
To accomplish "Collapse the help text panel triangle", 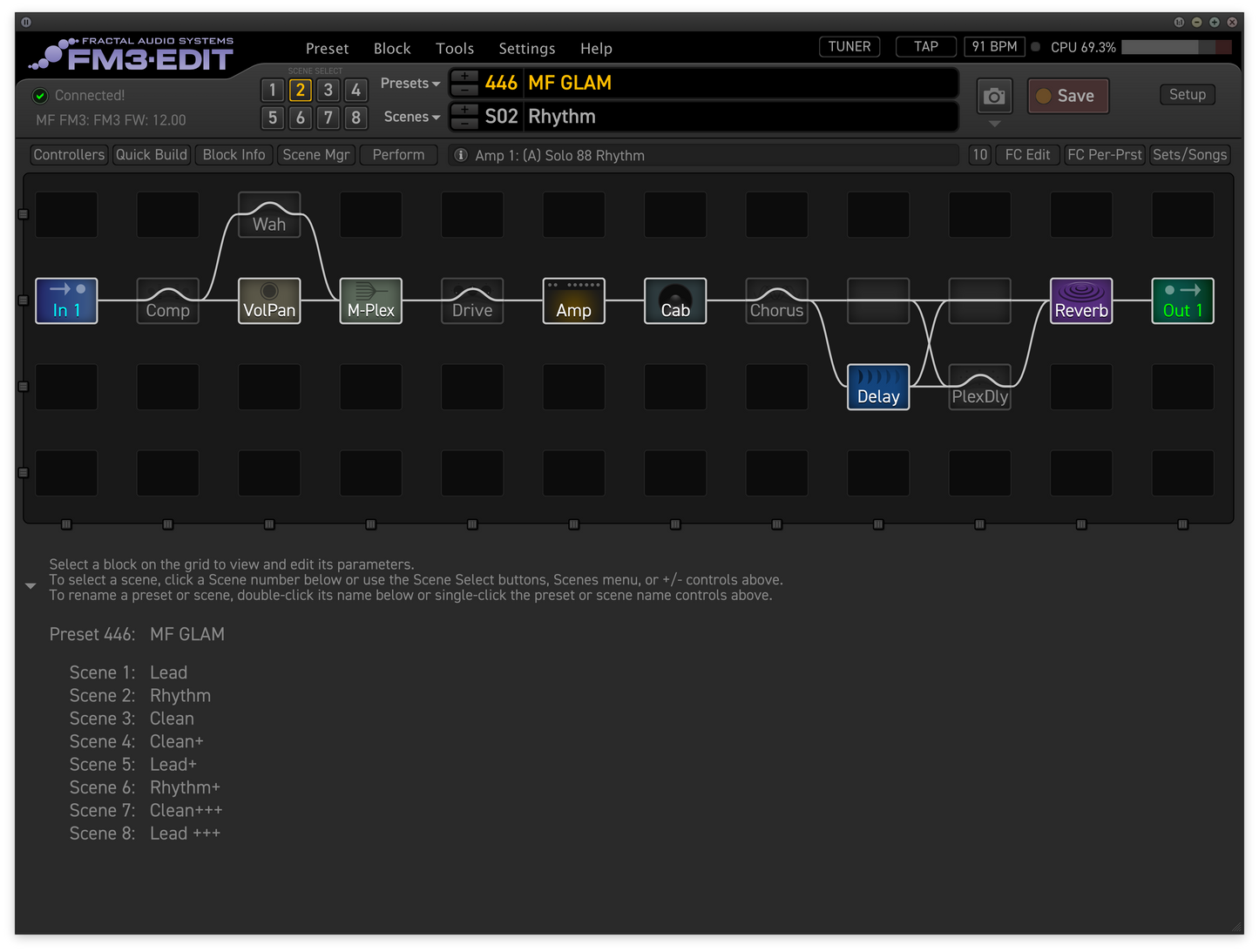I will click(30, 586).
